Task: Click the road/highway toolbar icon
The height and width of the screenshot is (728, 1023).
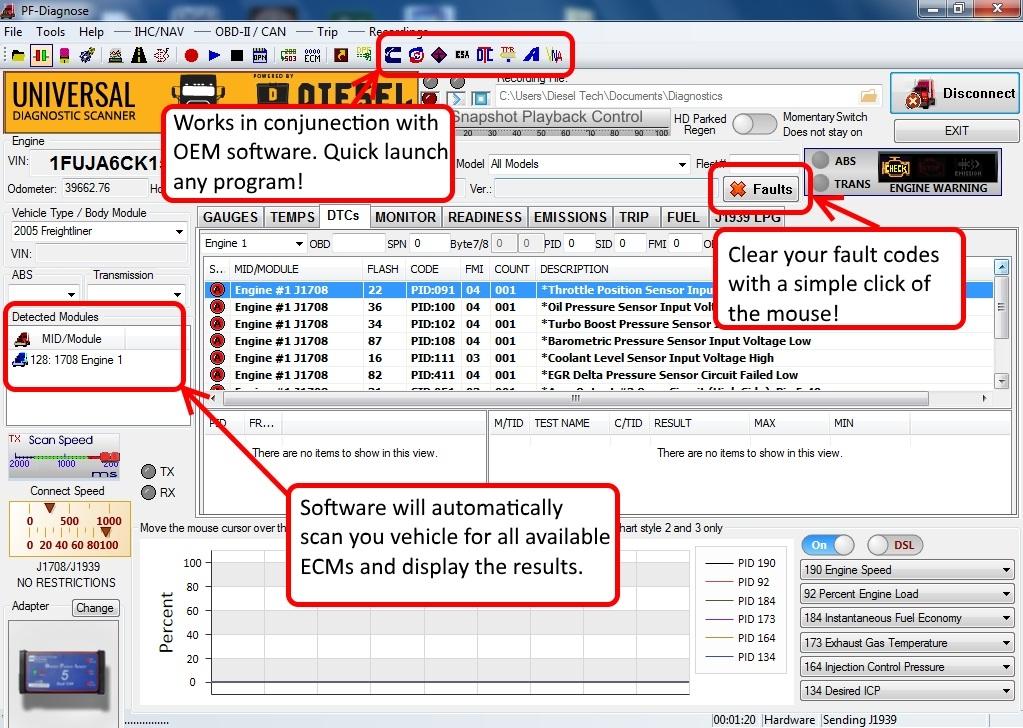Action: pyautogui.click(x=139, y=55)
